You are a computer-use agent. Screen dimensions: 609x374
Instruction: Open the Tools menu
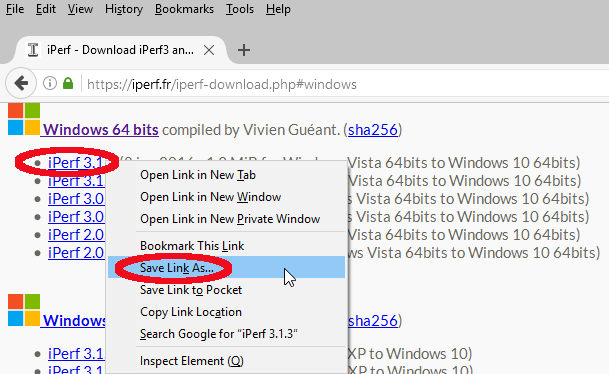(x=240, y=9)
